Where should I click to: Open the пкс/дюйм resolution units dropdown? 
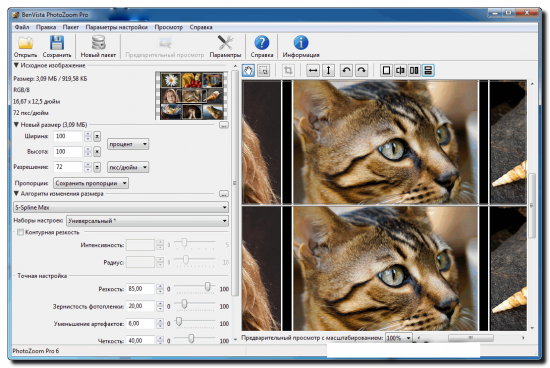coord(128,167)
